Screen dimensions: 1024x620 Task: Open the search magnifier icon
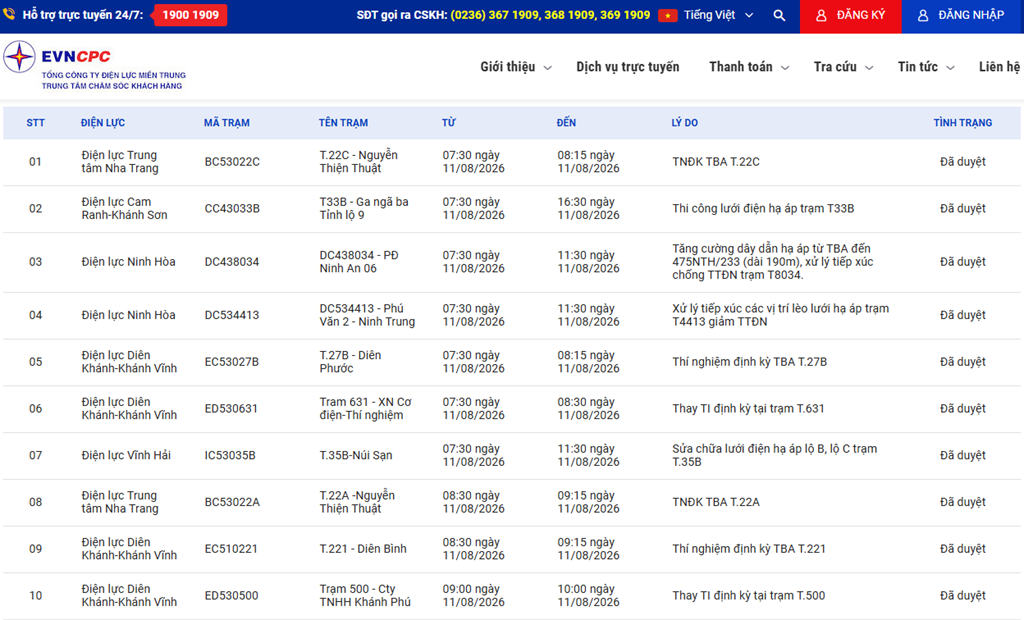pyautogui.click(x=779, y=15)
